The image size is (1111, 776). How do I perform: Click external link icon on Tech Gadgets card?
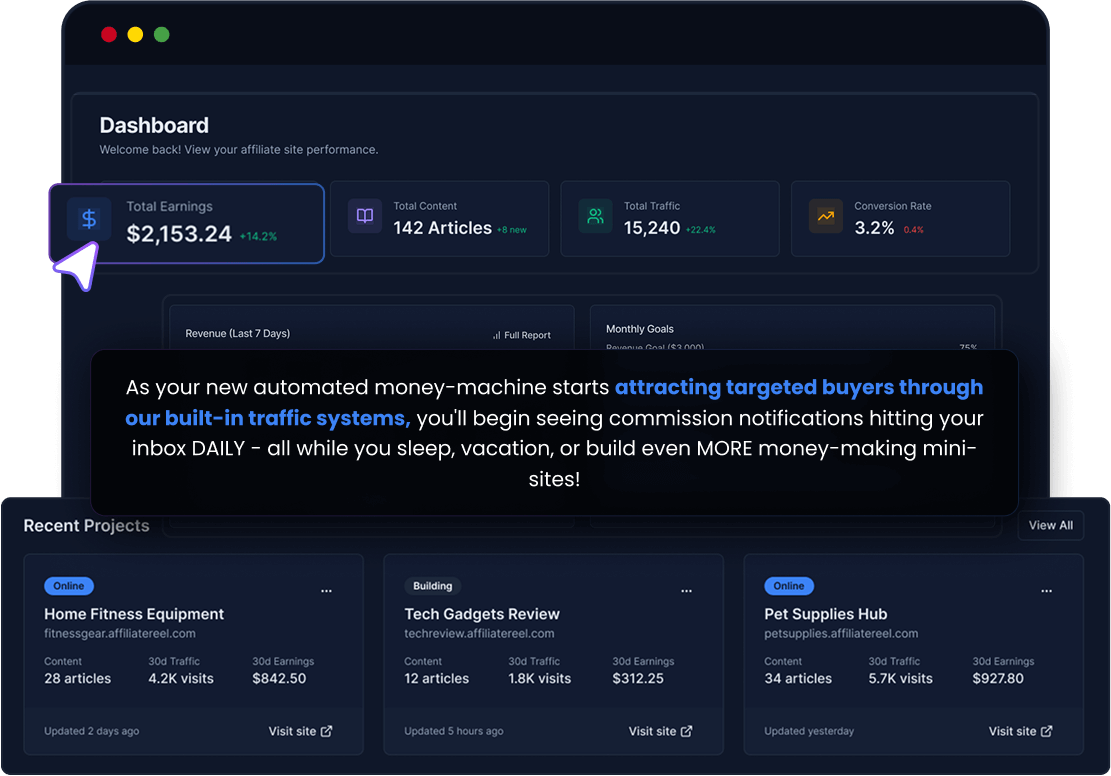point(687,731)
